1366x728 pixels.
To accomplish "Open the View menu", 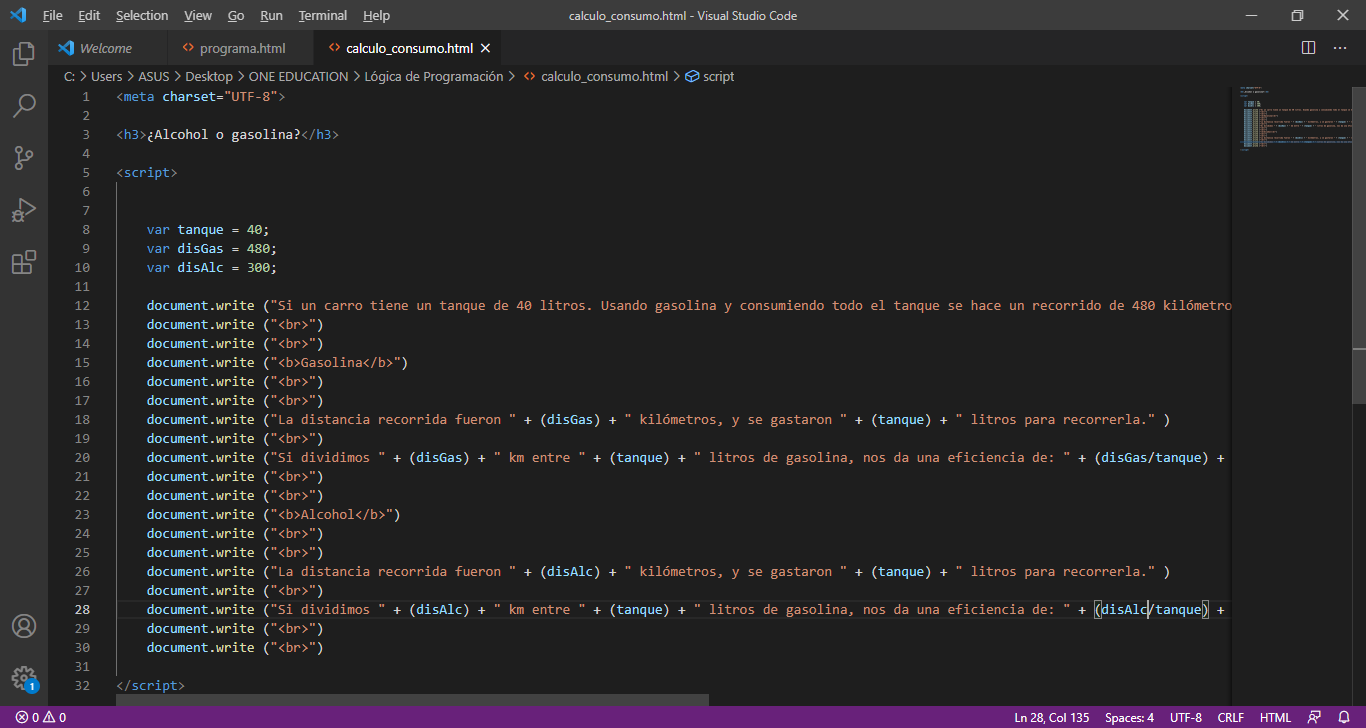I will pyautogui.click(x=198, y=16).
